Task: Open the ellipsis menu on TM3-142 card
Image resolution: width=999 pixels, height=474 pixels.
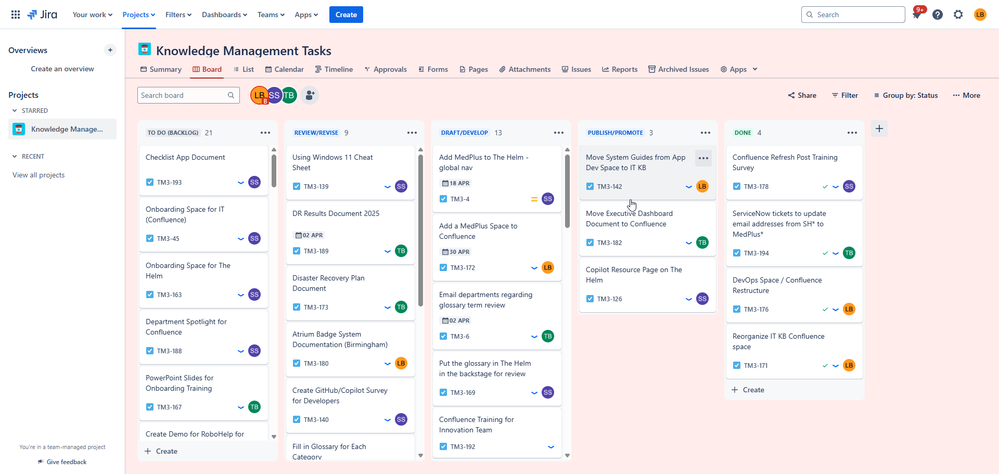Action: click(703, 158)
